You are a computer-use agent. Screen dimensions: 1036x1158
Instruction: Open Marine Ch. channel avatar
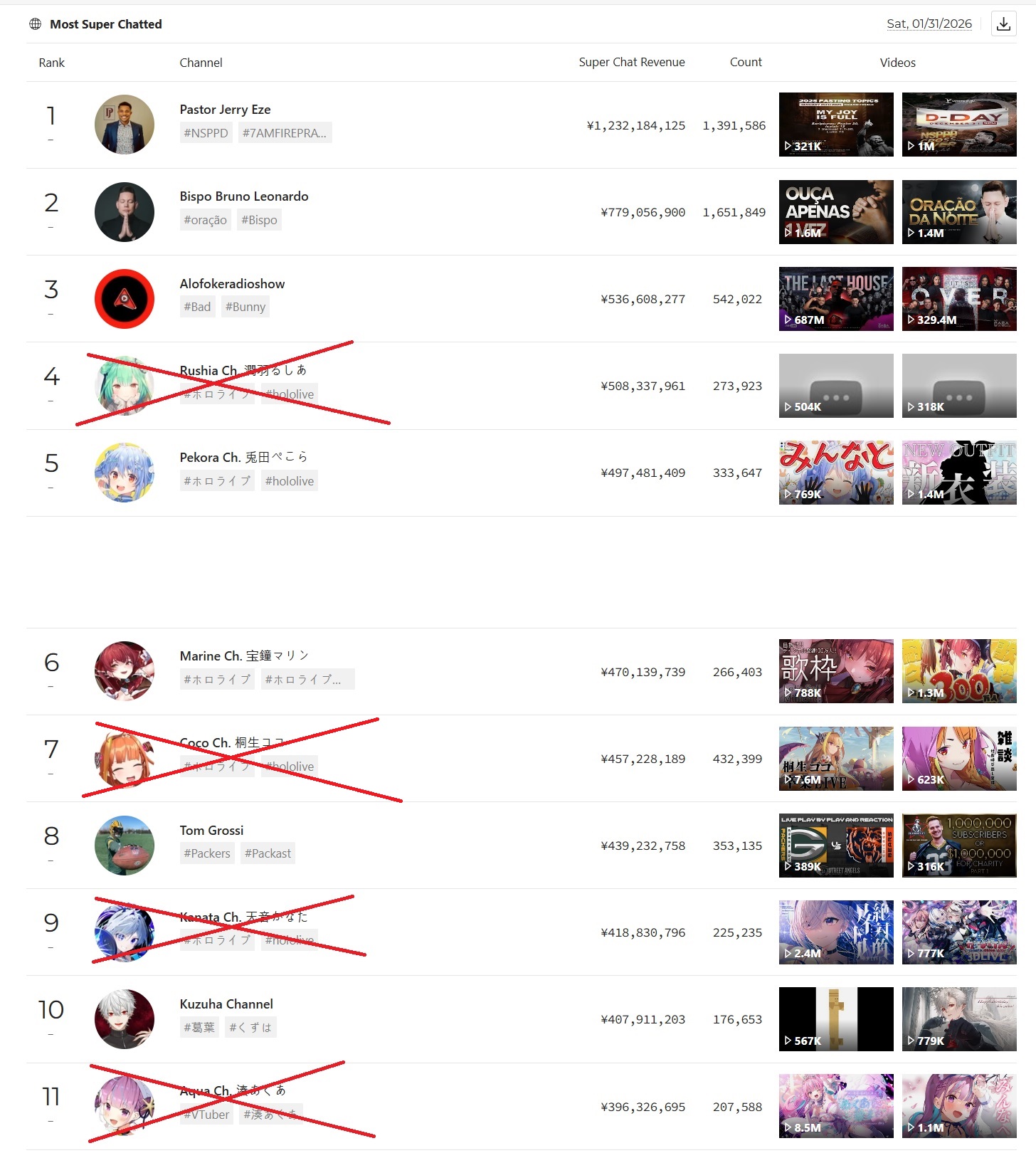point(125,671)
